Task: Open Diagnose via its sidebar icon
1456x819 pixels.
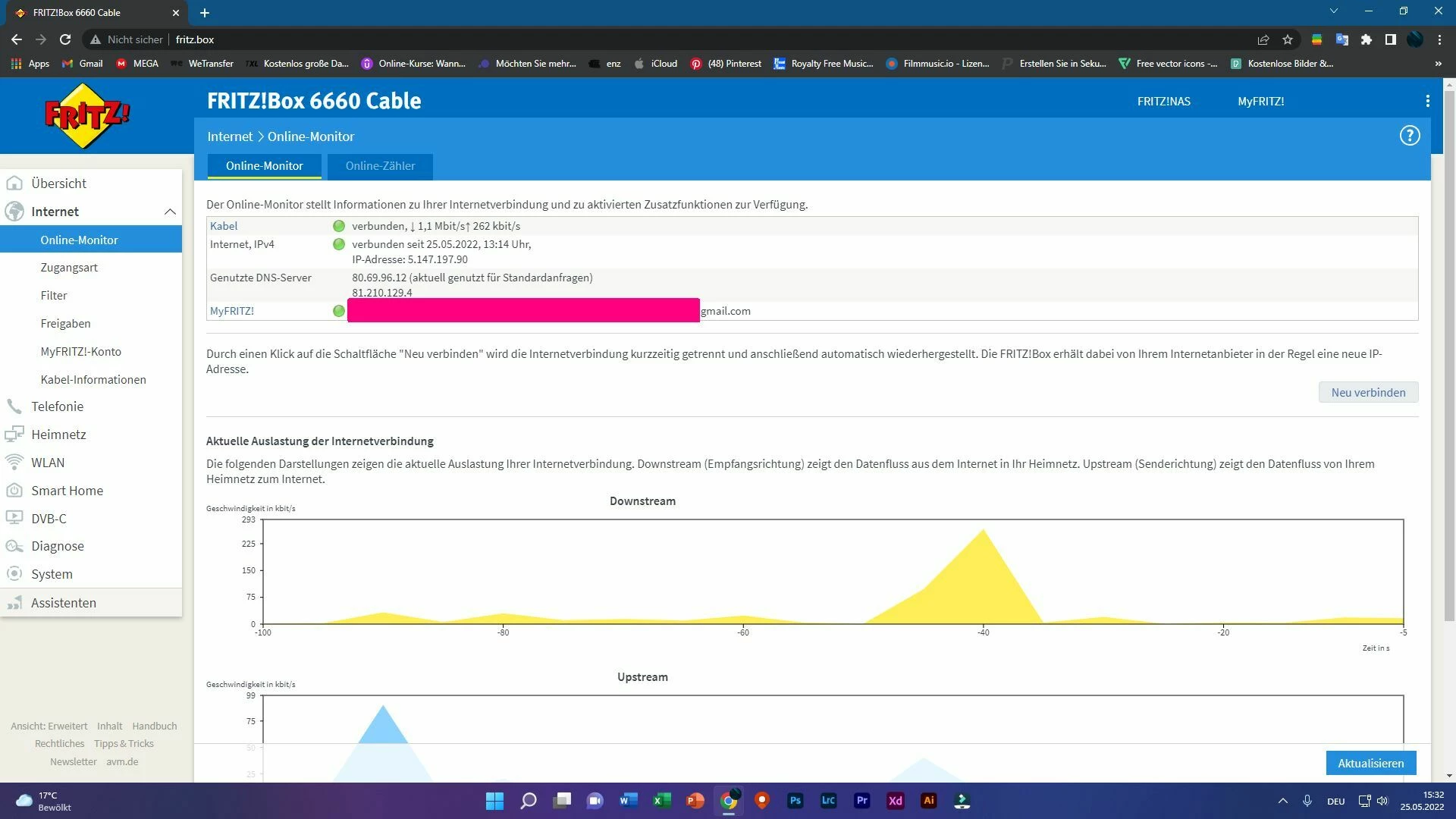Action: (x=14, y=546)
